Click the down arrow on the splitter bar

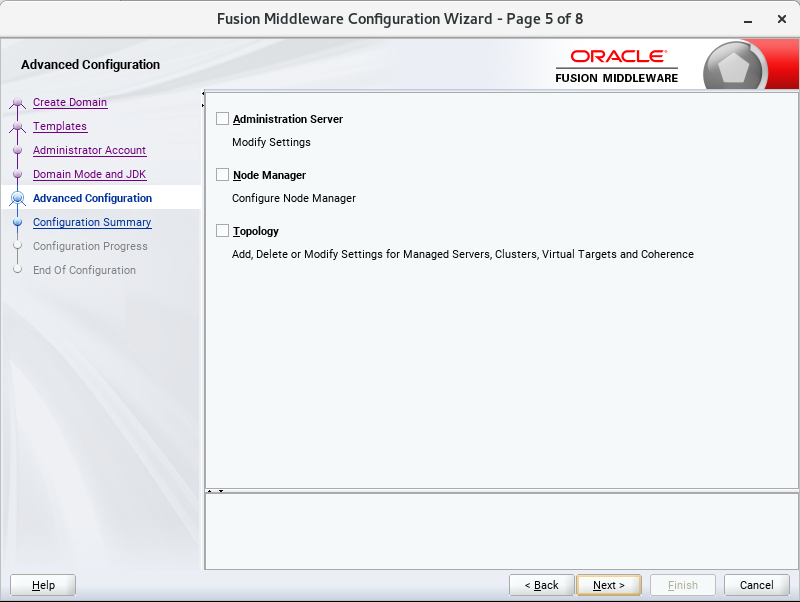[221, 491]
